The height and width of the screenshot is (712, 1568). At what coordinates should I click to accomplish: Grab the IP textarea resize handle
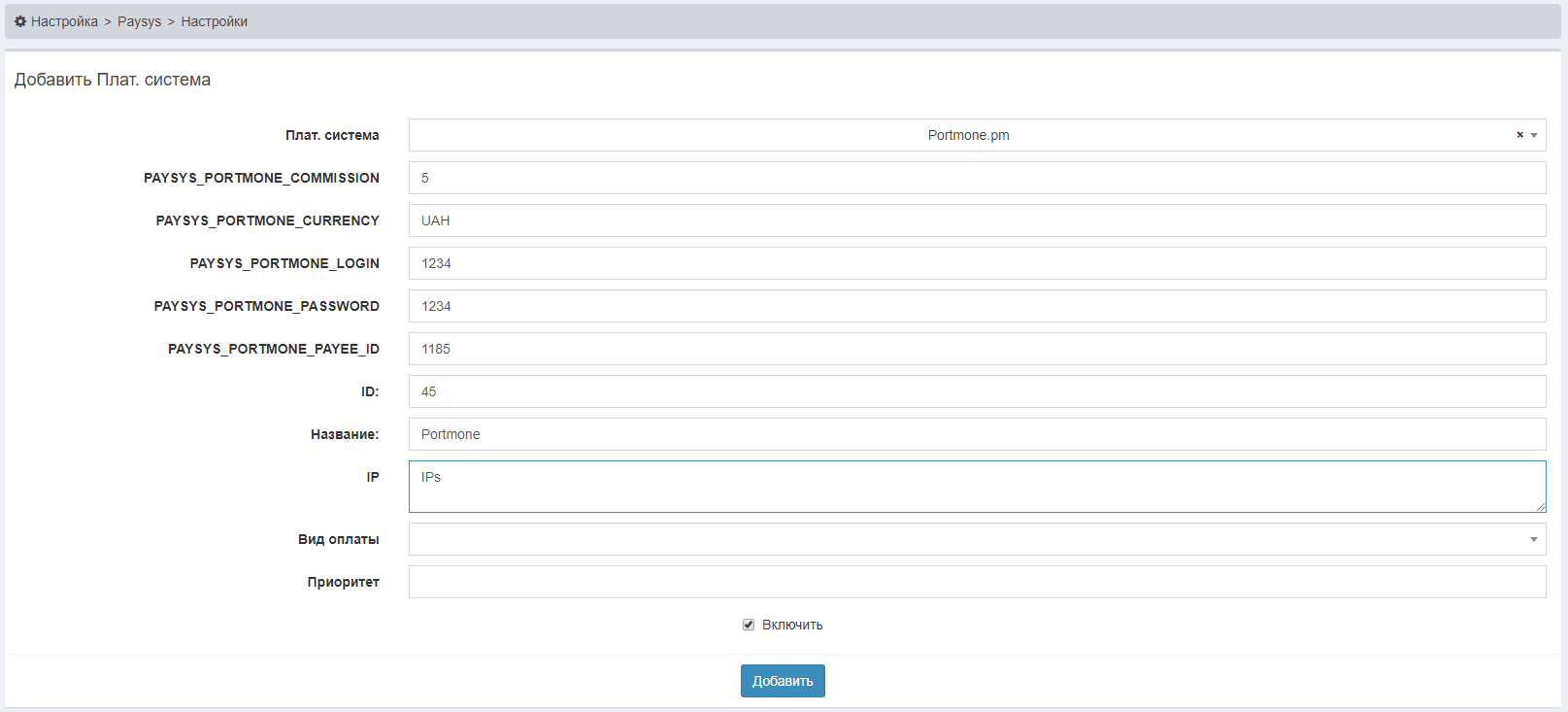[x=1541, y=507]
